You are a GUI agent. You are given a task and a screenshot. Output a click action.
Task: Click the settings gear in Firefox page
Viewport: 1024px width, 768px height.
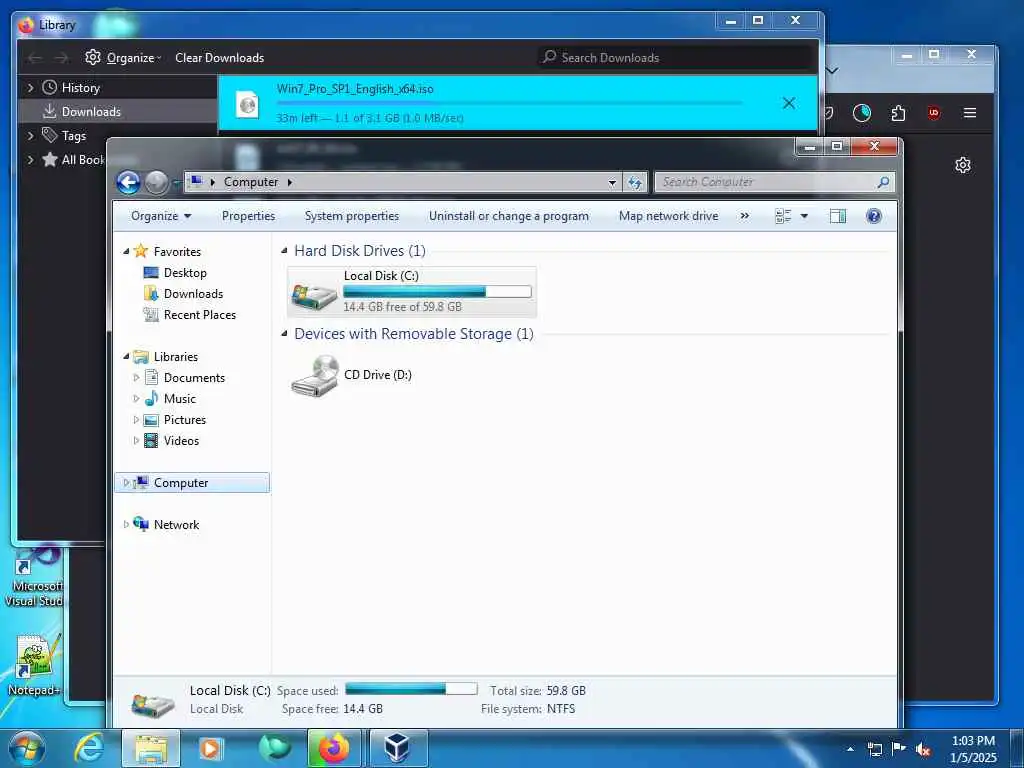[963, 165]
